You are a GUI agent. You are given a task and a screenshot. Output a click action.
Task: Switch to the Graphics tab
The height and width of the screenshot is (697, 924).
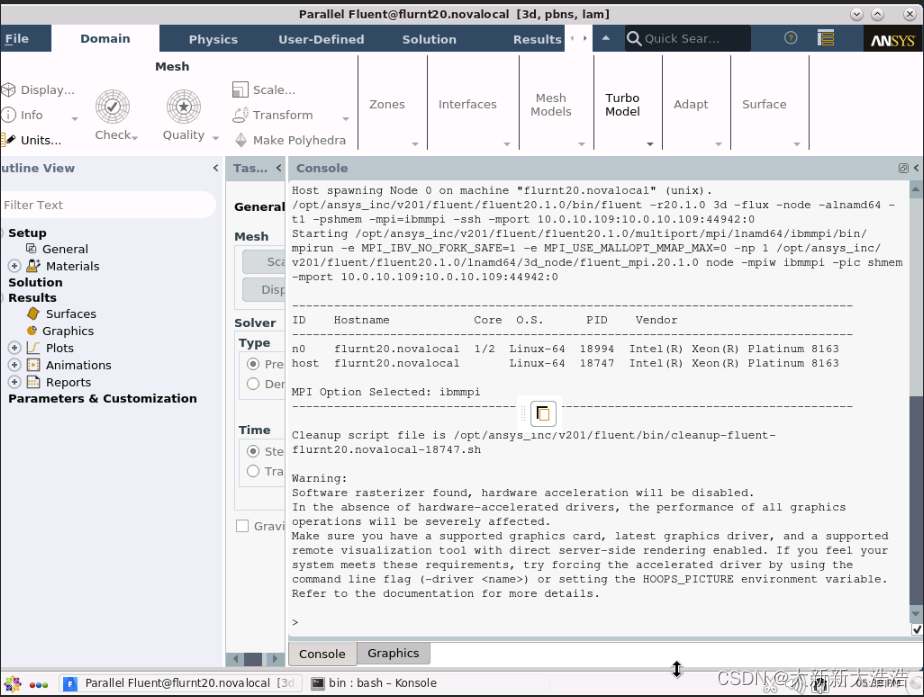point(393,653)
